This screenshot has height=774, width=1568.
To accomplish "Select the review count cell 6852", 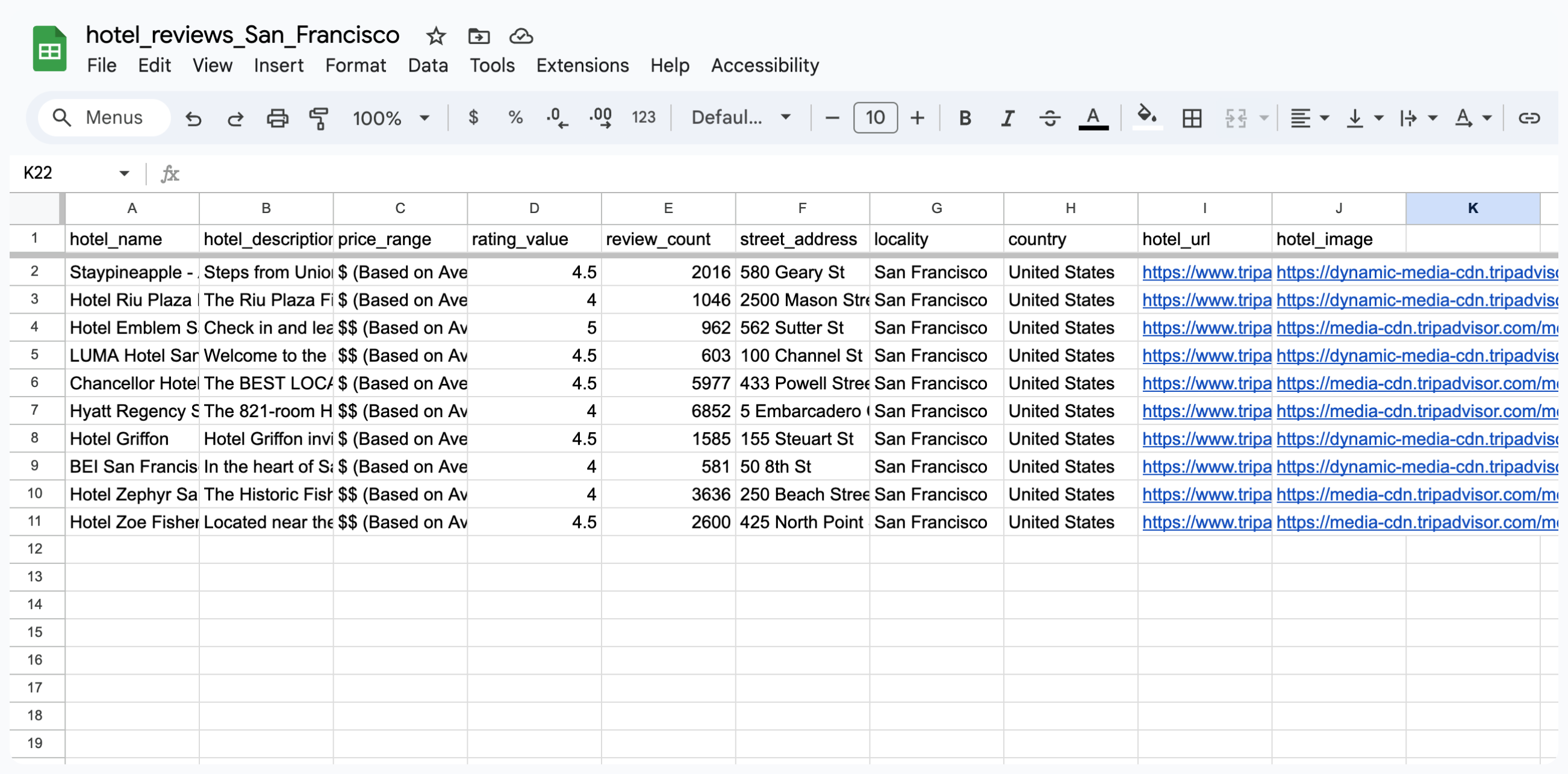I will pos(668,410).
